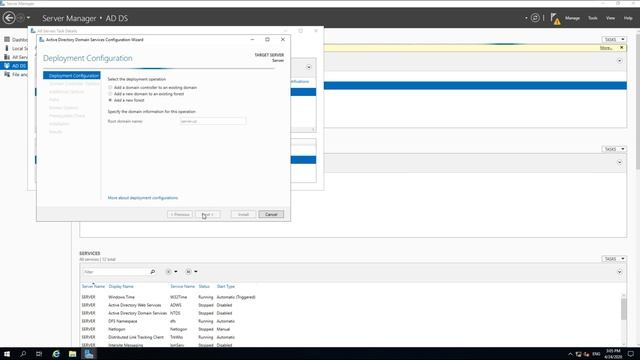640x360 pixels.
Task: Open Task View on the taskbar
Action: click(x=39, y=354)
